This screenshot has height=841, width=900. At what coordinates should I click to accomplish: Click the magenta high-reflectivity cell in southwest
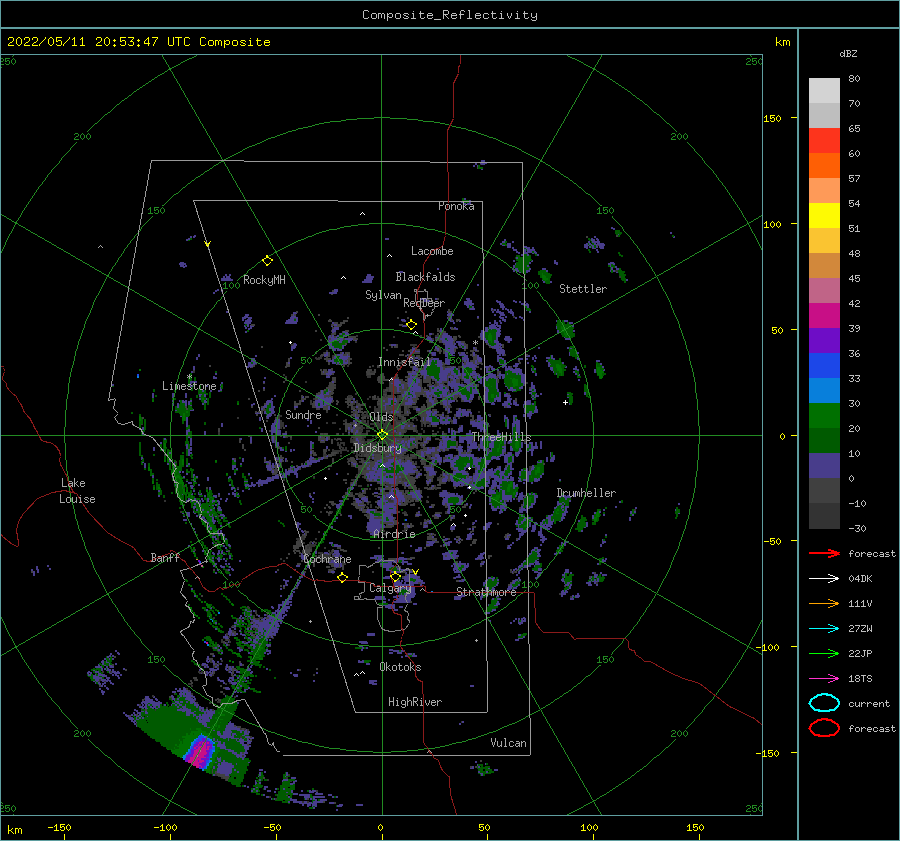(200, 751)
